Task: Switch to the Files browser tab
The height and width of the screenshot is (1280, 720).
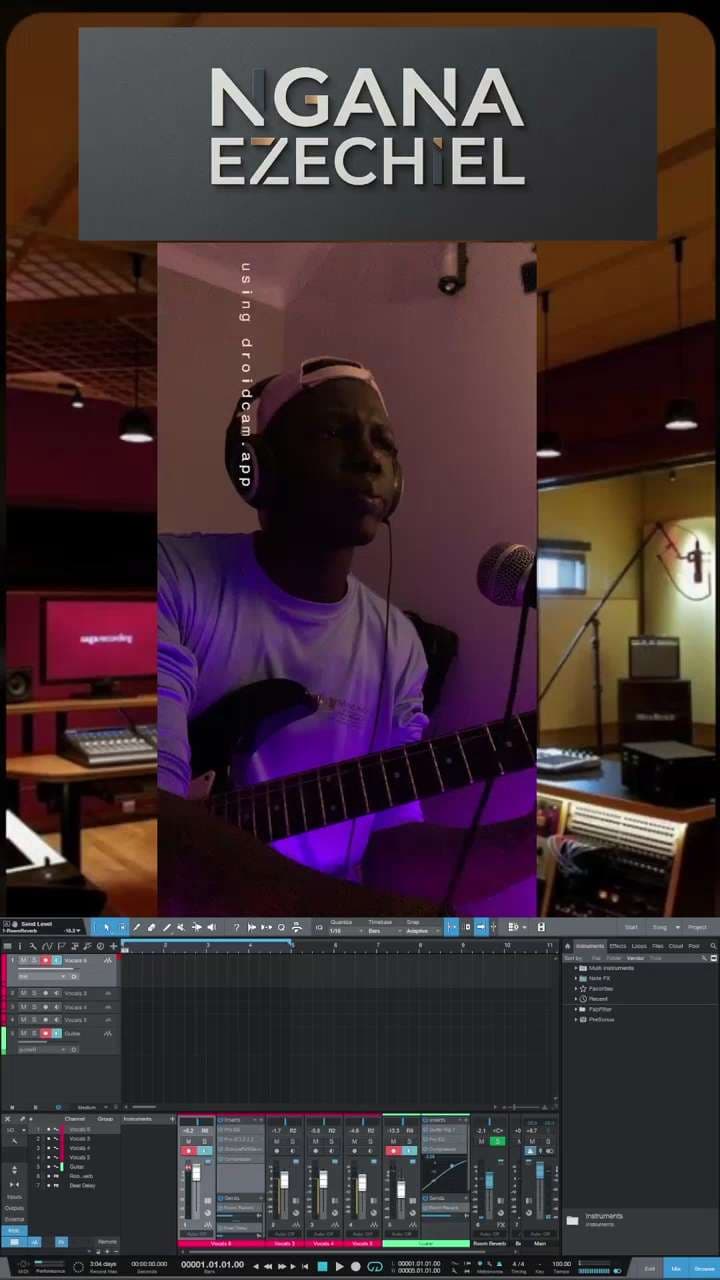Action: pos(658,946)
